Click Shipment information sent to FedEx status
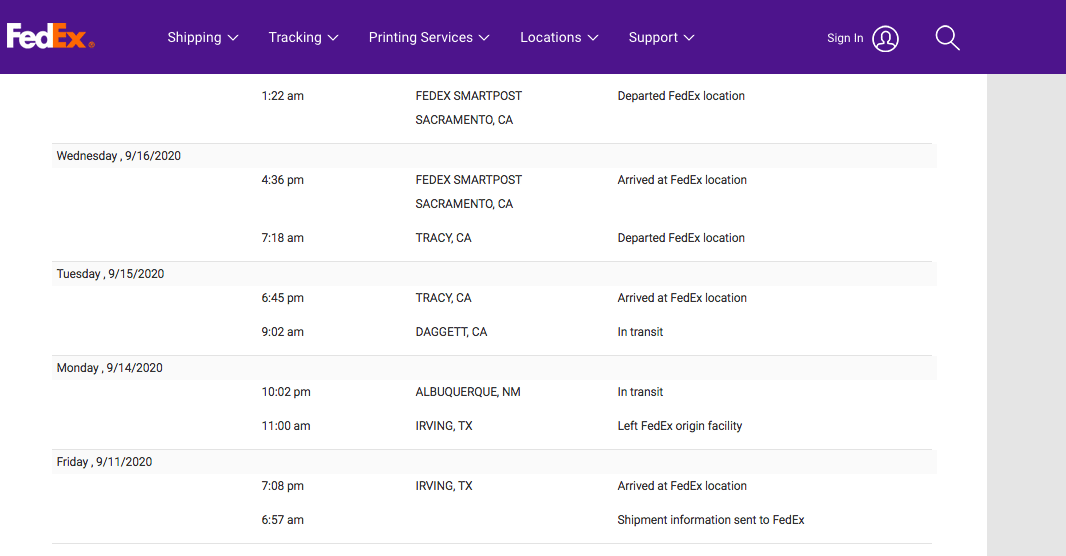Screen dimensions: 1066x556 (711, 519)
